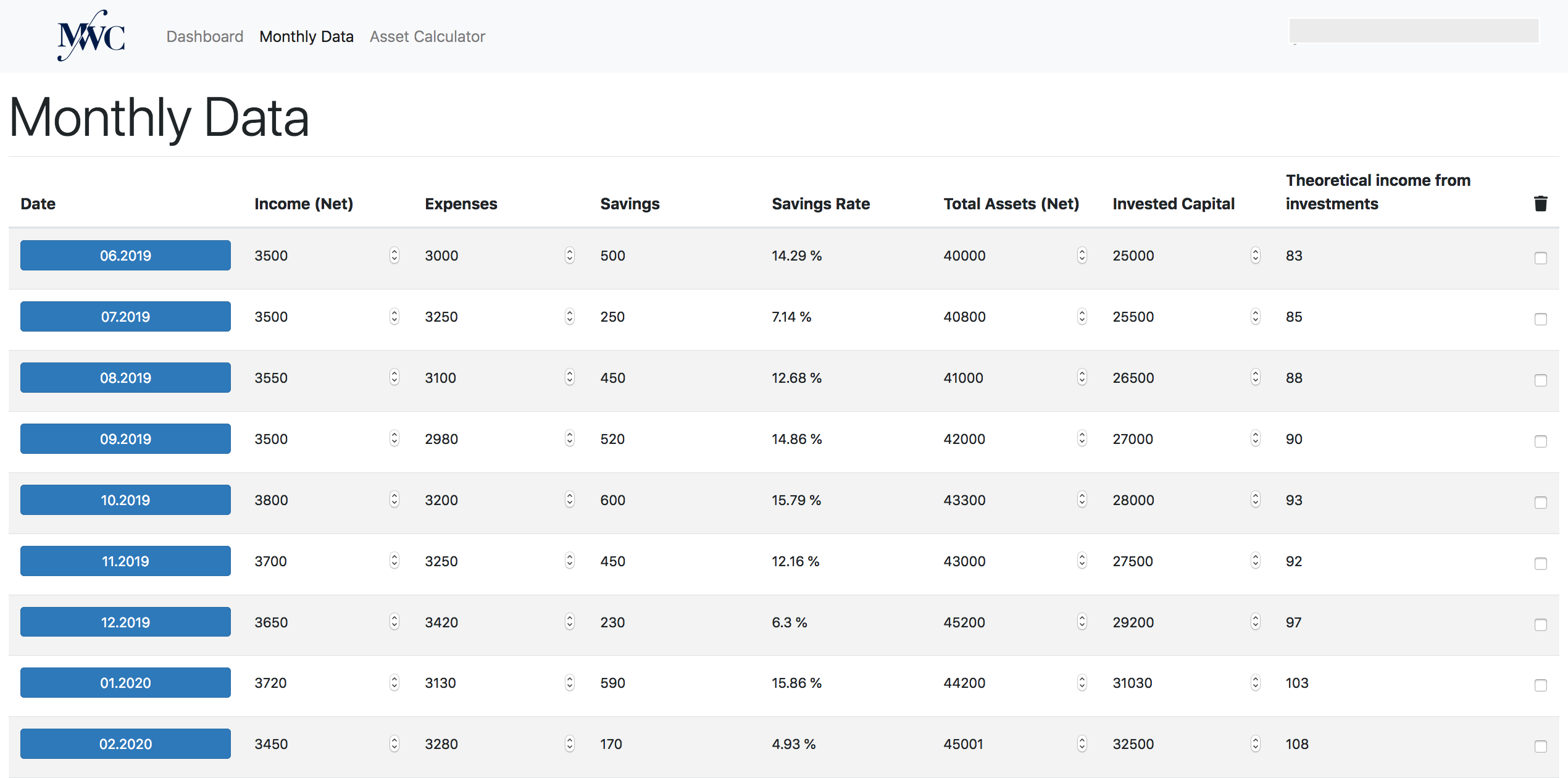Select the 11.2019 date button
Screen dimensions: 1568x778
tap(125, 561)
